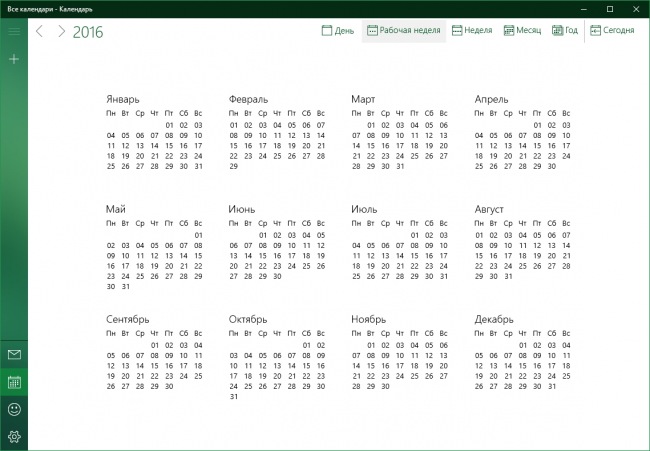
Task: Select day 01 in Май
Action: pyautogui.click(x=198, y=235)
